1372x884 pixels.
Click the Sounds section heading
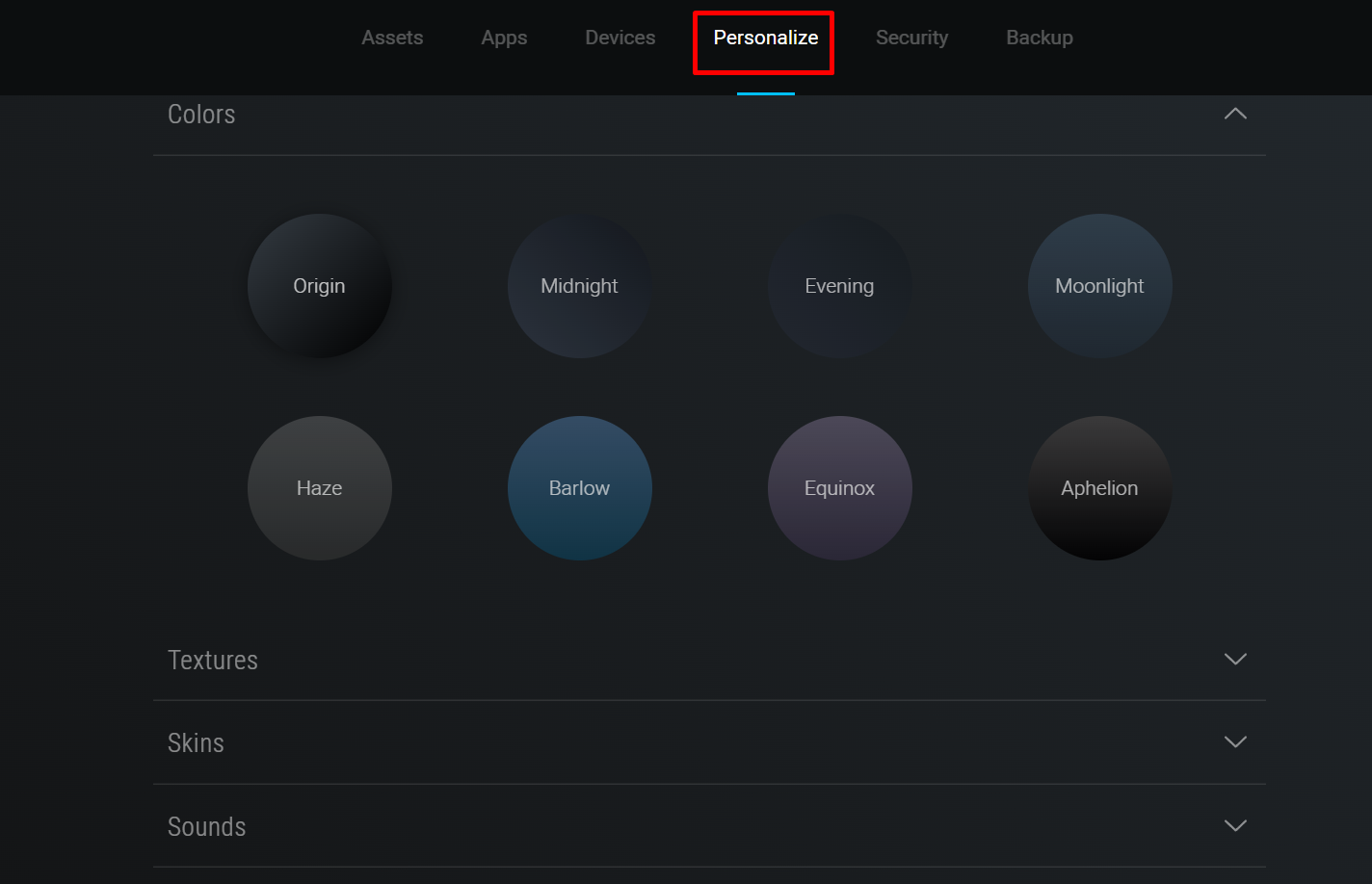(x=206, y=826)
